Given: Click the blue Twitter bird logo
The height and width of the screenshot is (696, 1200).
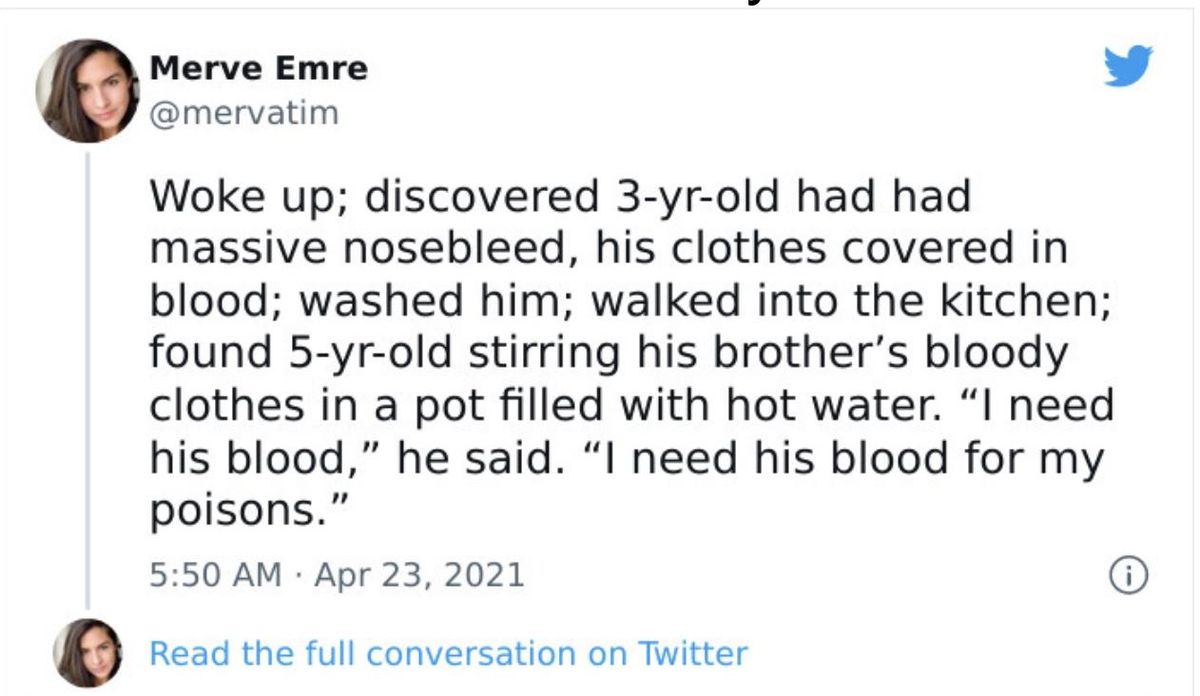Looking at the screenshot, I should coord(1128,67).
